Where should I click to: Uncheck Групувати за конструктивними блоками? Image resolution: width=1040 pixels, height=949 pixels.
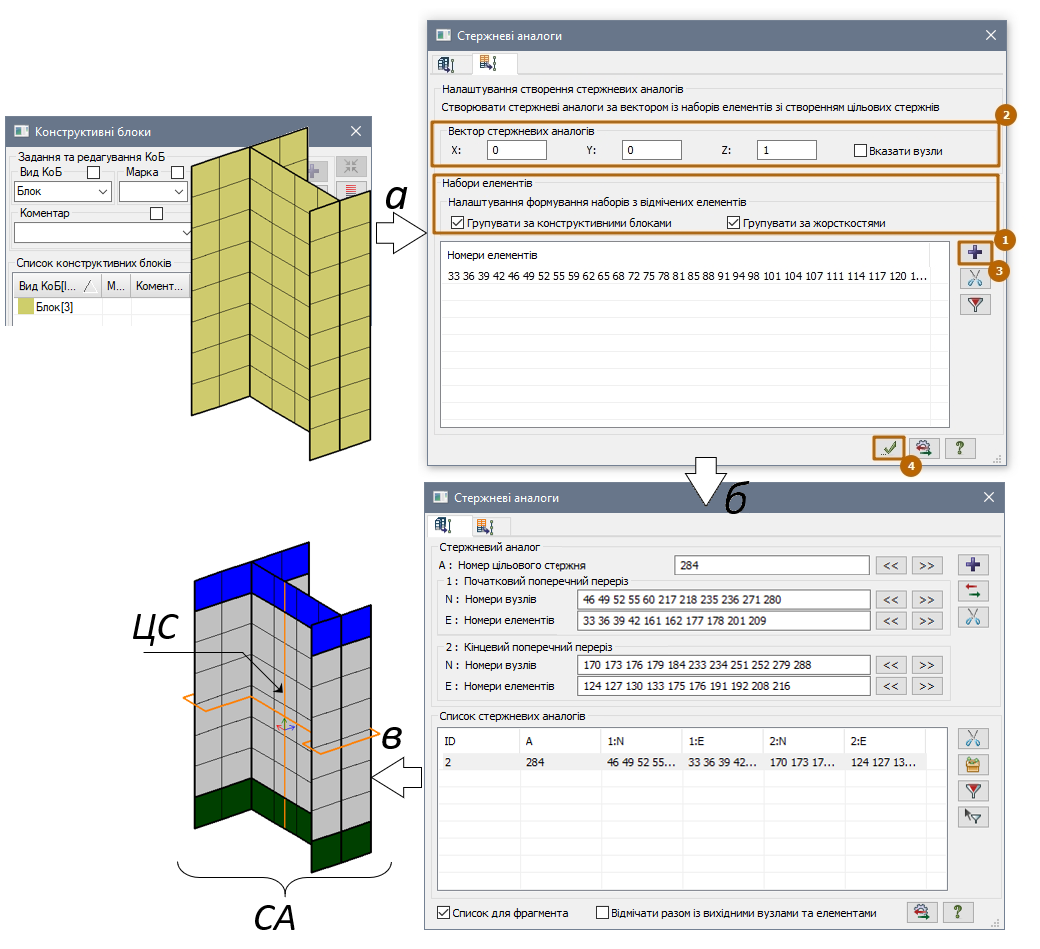pos(458,223)
